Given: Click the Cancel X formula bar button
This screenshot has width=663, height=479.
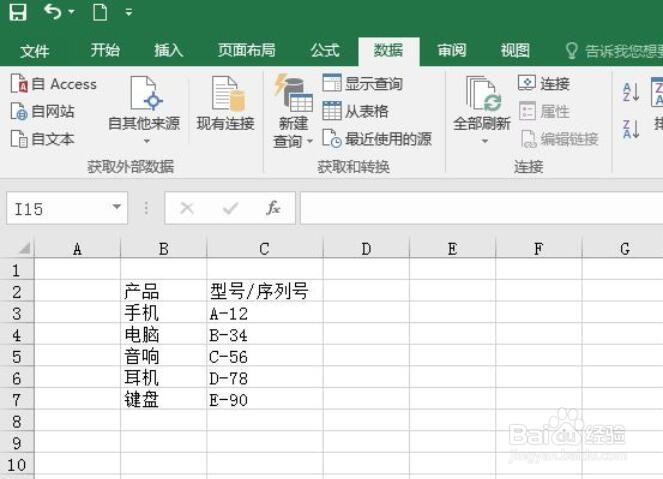Looking at the screenshot, I should coord(186,208).
